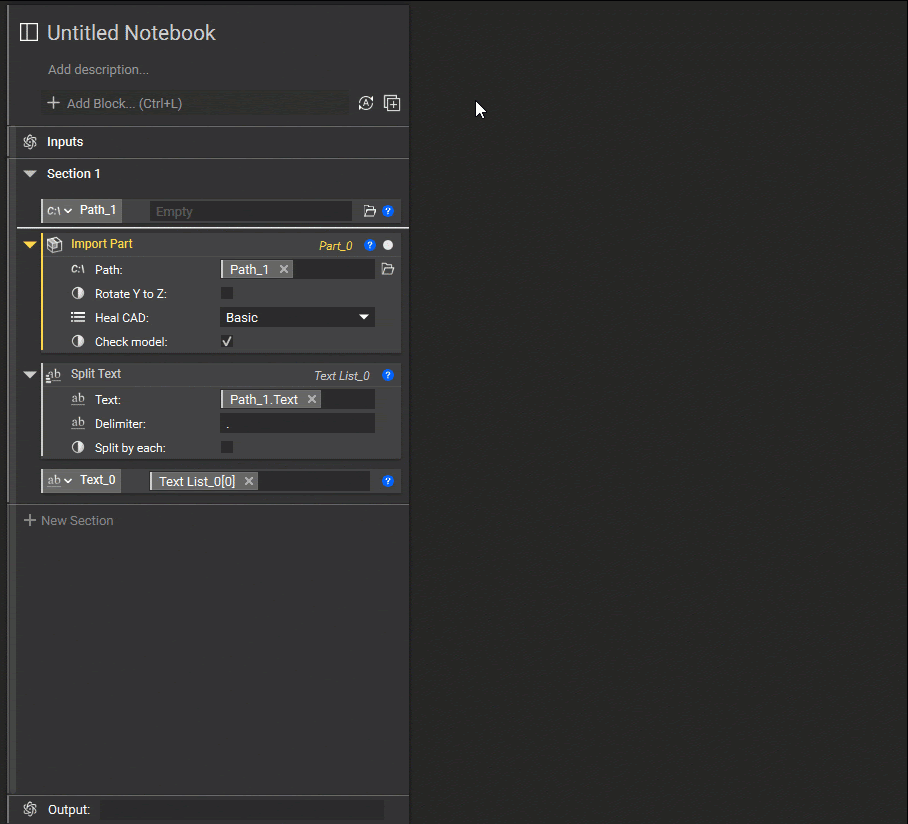This screenshot has width=908, height=824.
Task: Select the Inputs header
Action: (65, 142)
